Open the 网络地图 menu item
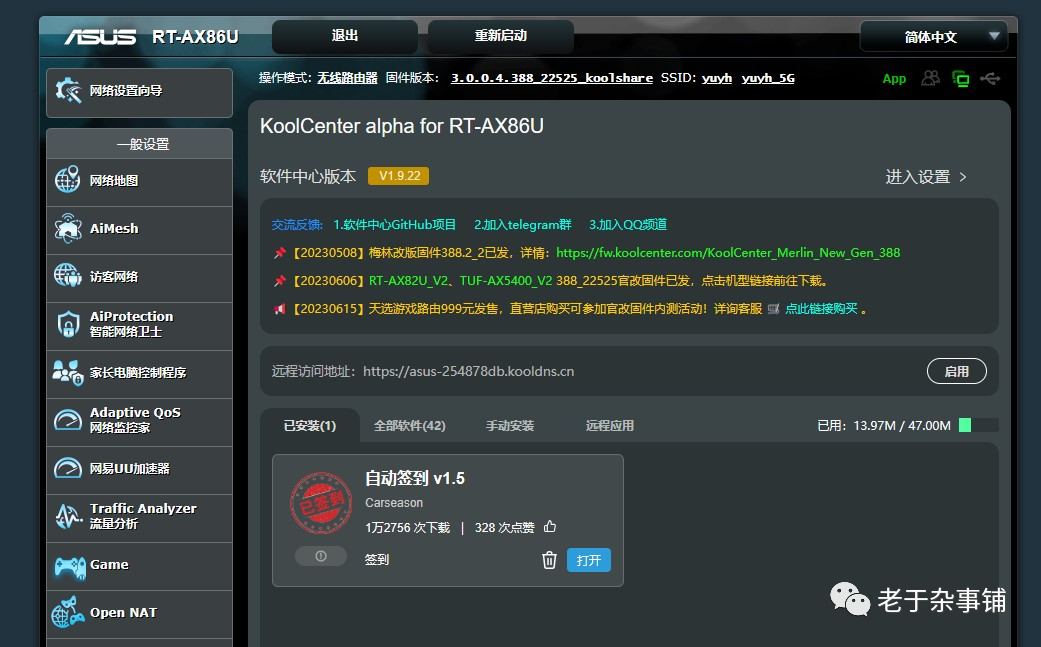 139,182
